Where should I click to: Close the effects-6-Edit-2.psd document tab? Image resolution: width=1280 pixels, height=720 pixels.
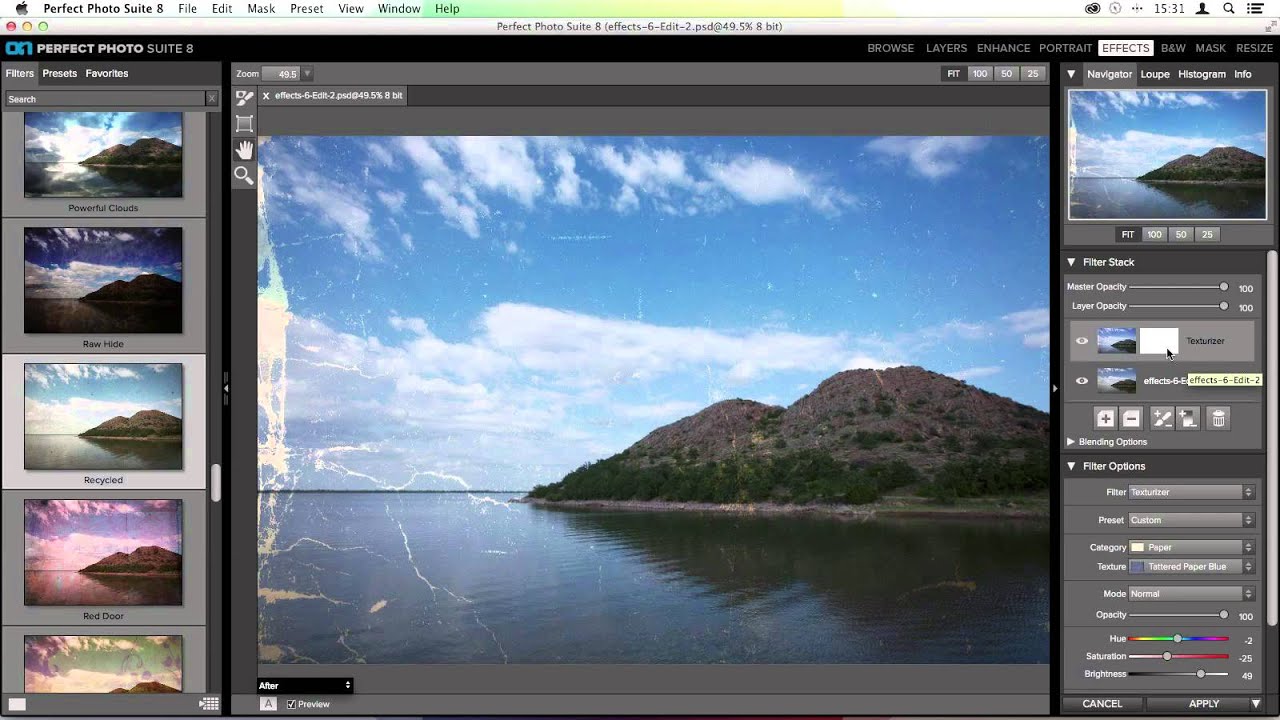(265, 96)
